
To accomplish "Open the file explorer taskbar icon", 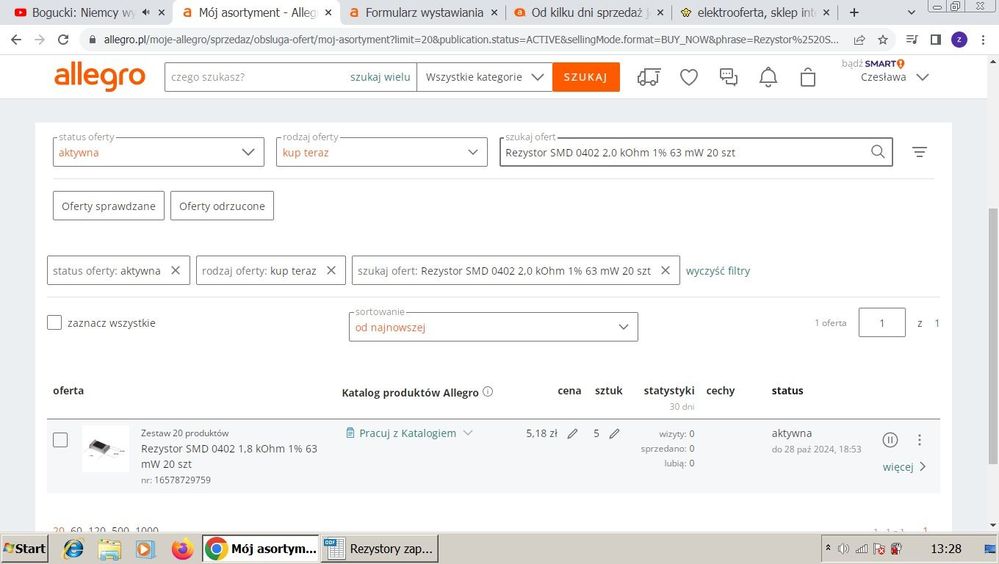I will click(110, 549).
